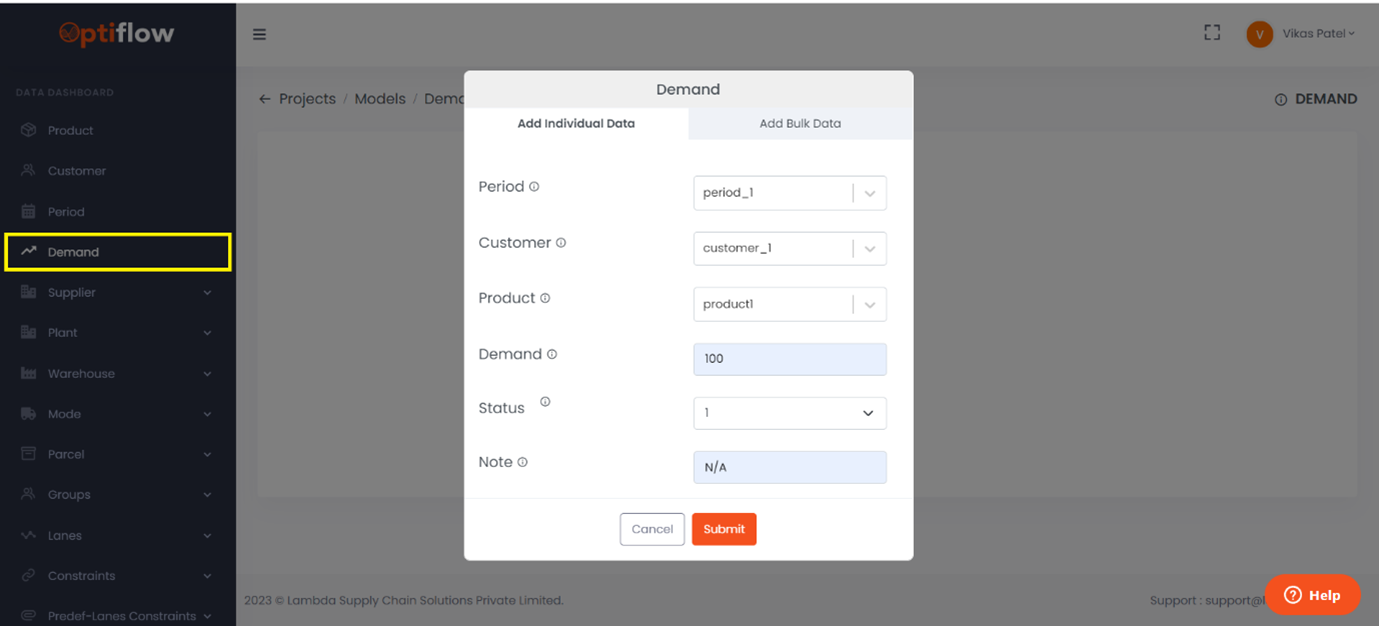Click the Product icon in sidebar
This screenshot has height=626, width=1379.
[29, 130]
